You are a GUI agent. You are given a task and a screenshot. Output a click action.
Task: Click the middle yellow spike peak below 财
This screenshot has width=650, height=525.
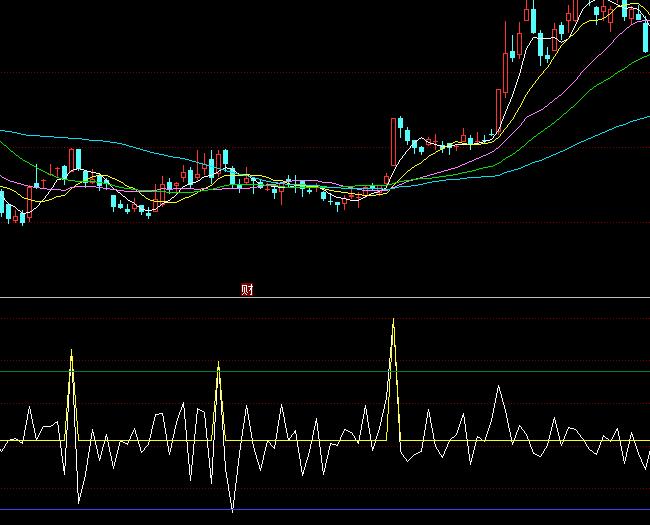[218, 365]
